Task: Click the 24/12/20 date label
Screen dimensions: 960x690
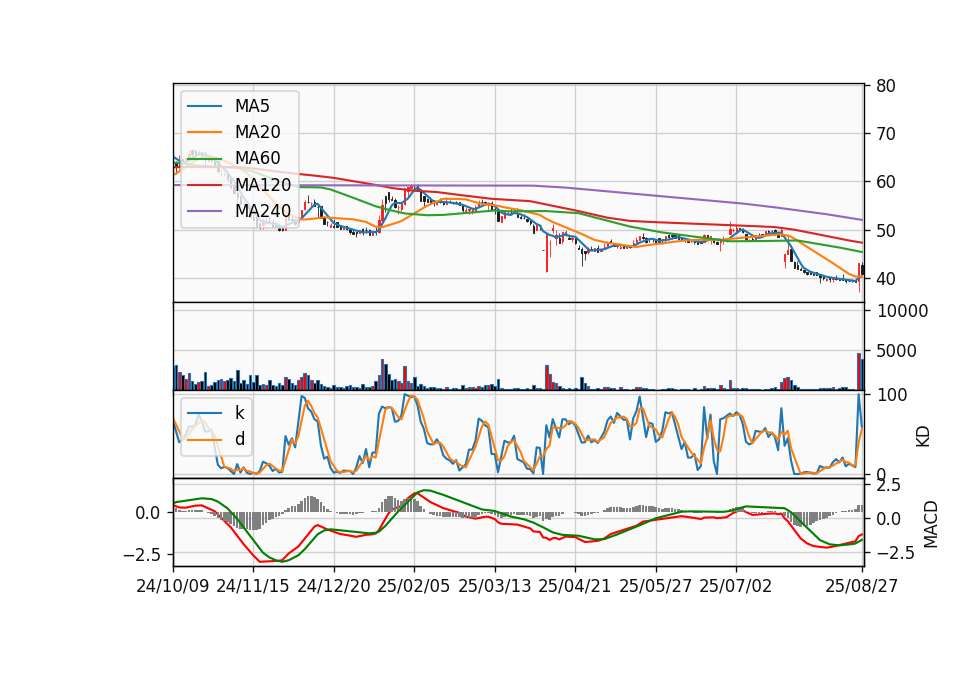Action: point(334,586)
